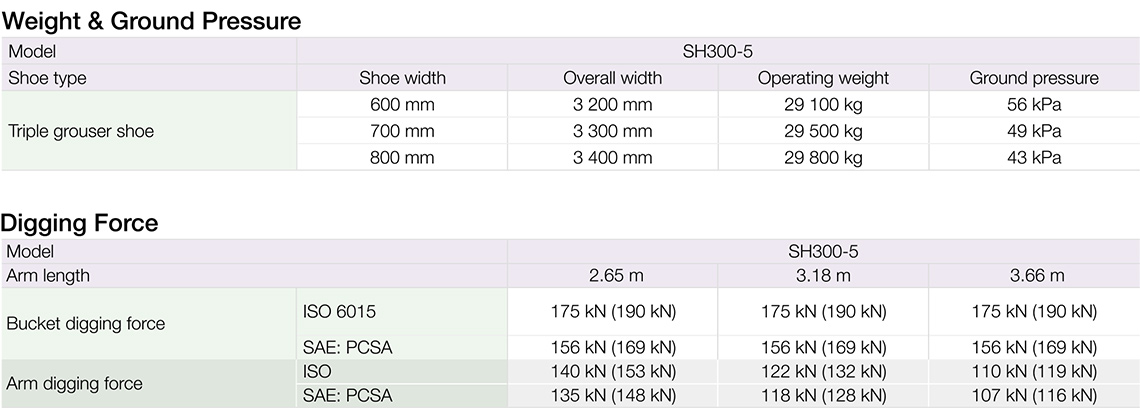Click the 56 kPa ground pressure value
Screen dimensions: 1140x408
click(1034, 105)
